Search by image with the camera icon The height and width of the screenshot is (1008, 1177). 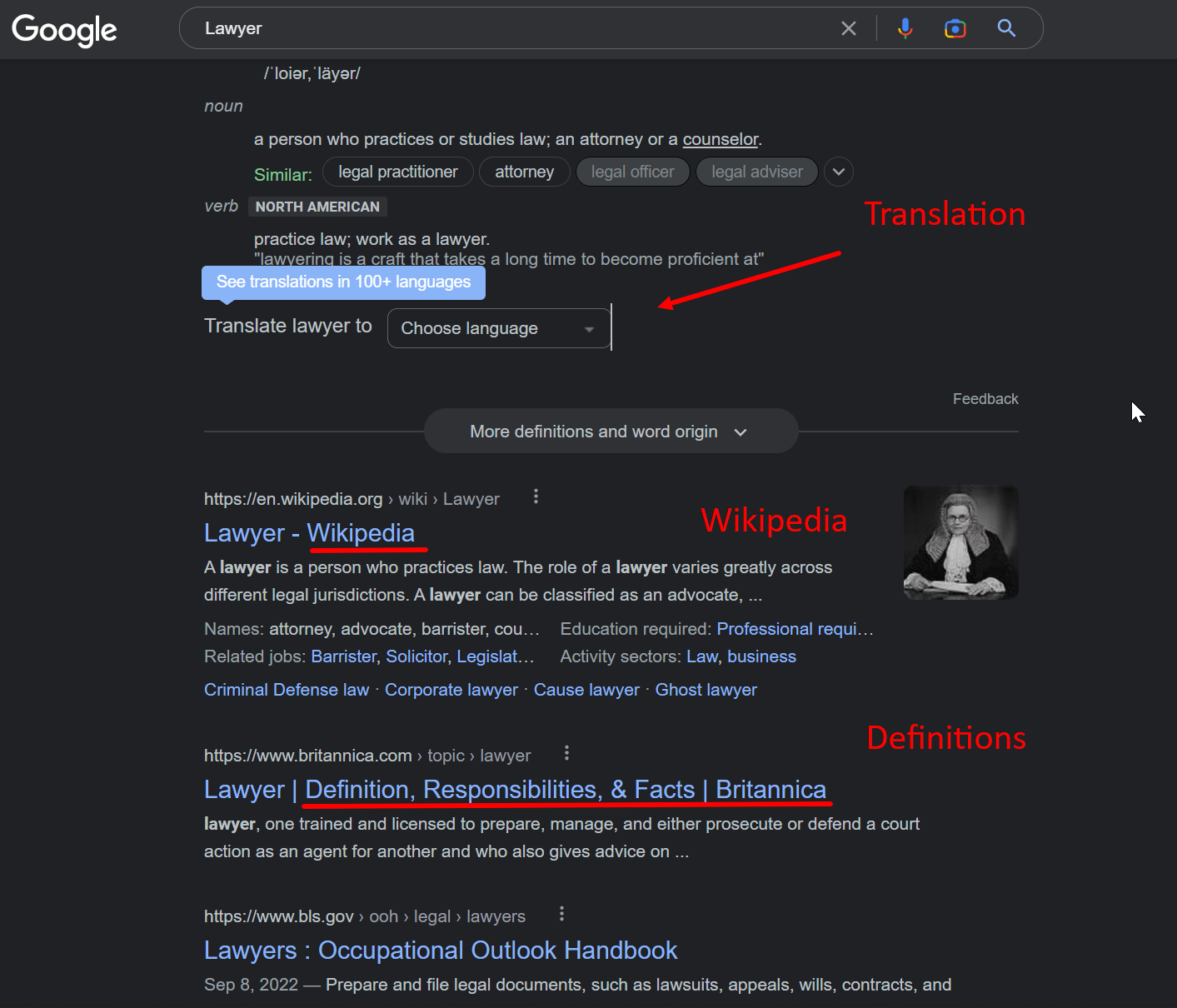[955, 28]
